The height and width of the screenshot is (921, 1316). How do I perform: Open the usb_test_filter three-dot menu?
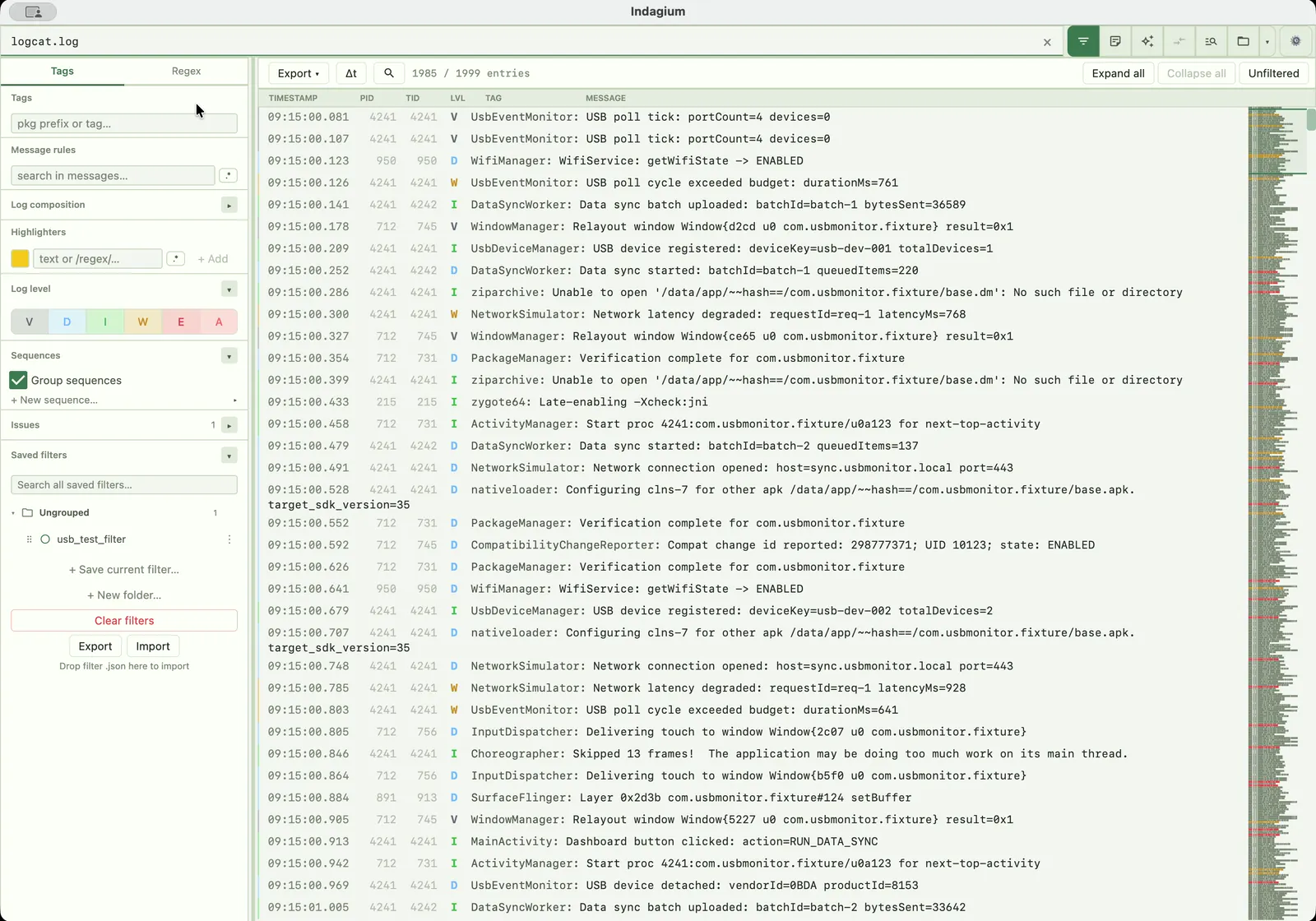tap(229, 539)
